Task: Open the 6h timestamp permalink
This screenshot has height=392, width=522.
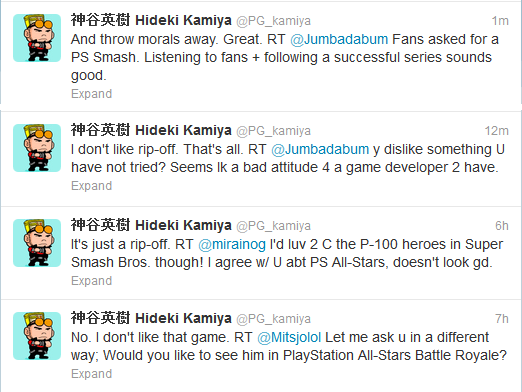Action: (502, 226)
